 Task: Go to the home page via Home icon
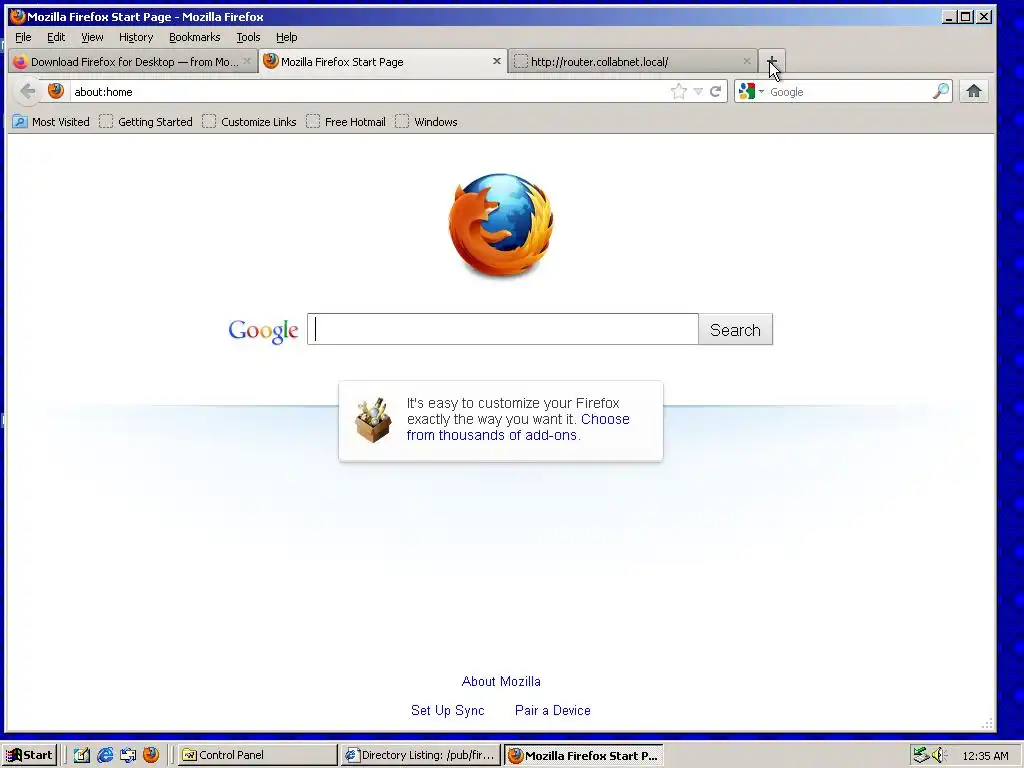click(x=974, y=91)
